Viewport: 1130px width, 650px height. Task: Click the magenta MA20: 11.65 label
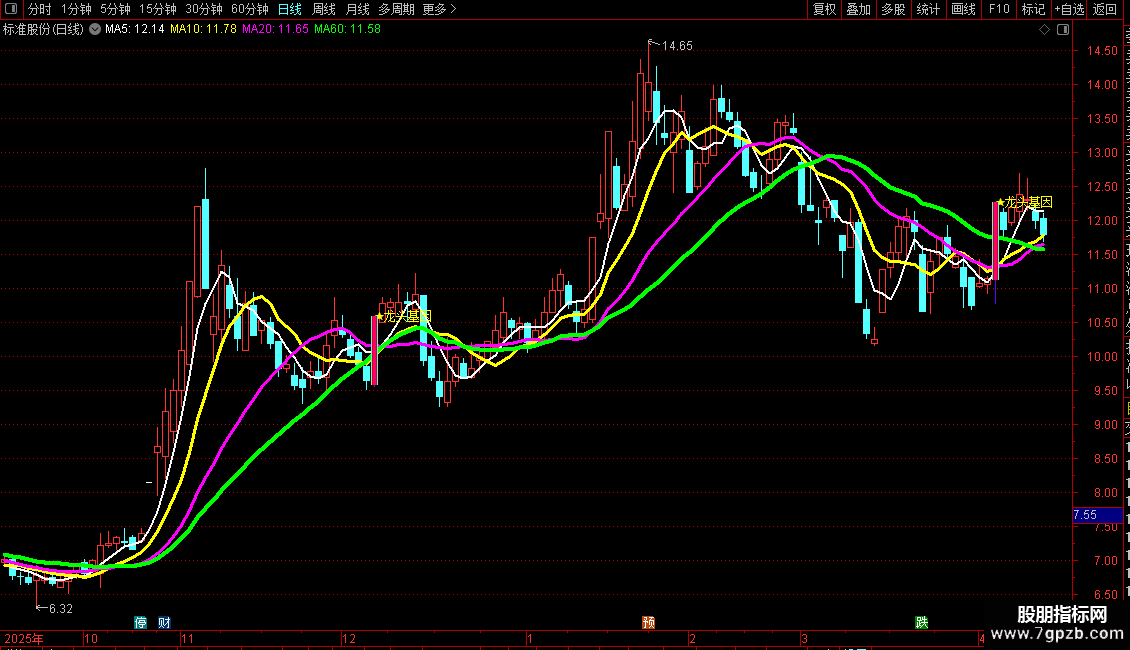click(x=275, y=29)
